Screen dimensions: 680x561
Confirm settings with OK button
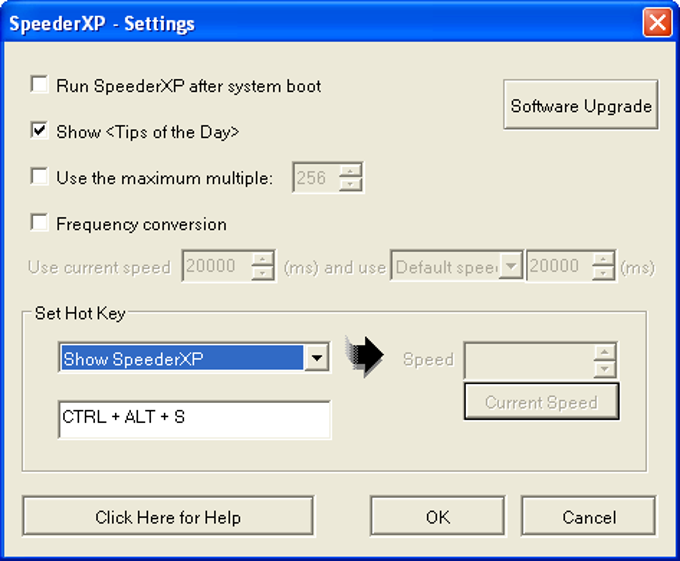point(438,516)
